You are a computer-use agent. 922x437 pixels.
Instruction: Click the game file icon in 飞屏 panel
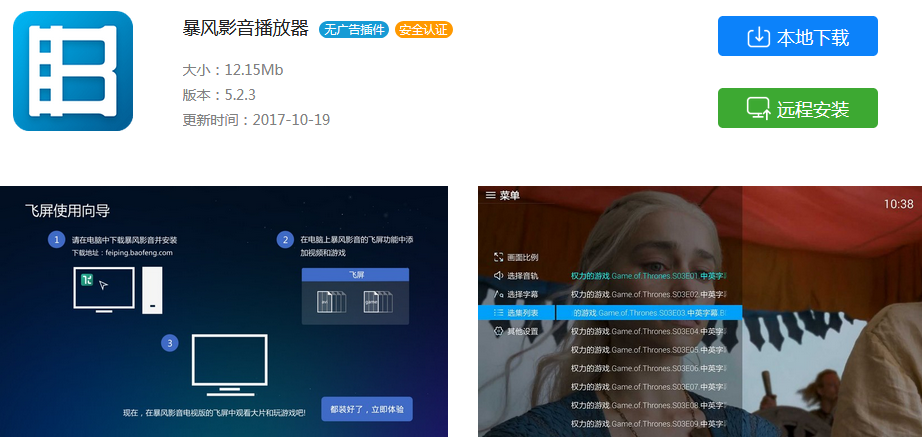point(378,301)
